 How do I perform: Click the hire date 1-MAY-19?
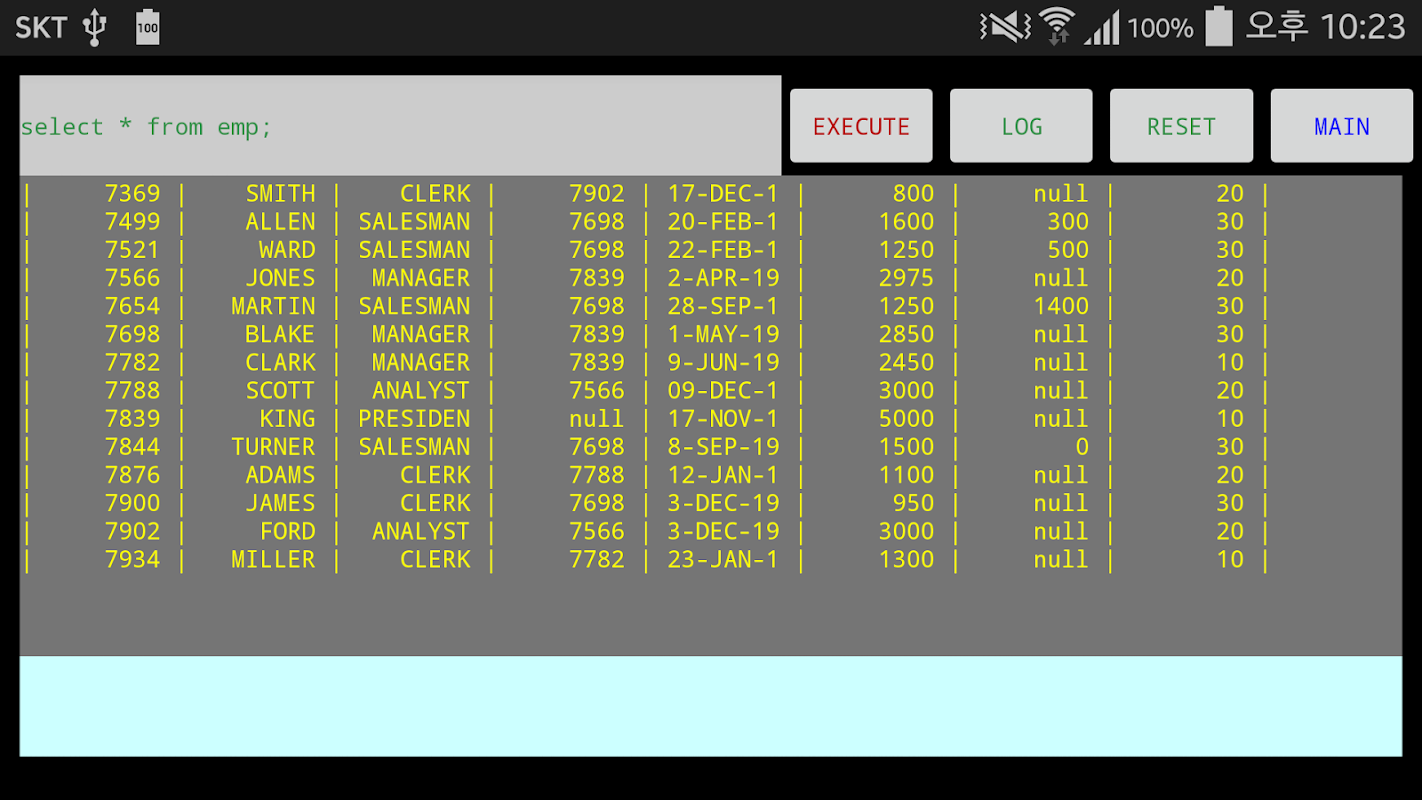723,334
